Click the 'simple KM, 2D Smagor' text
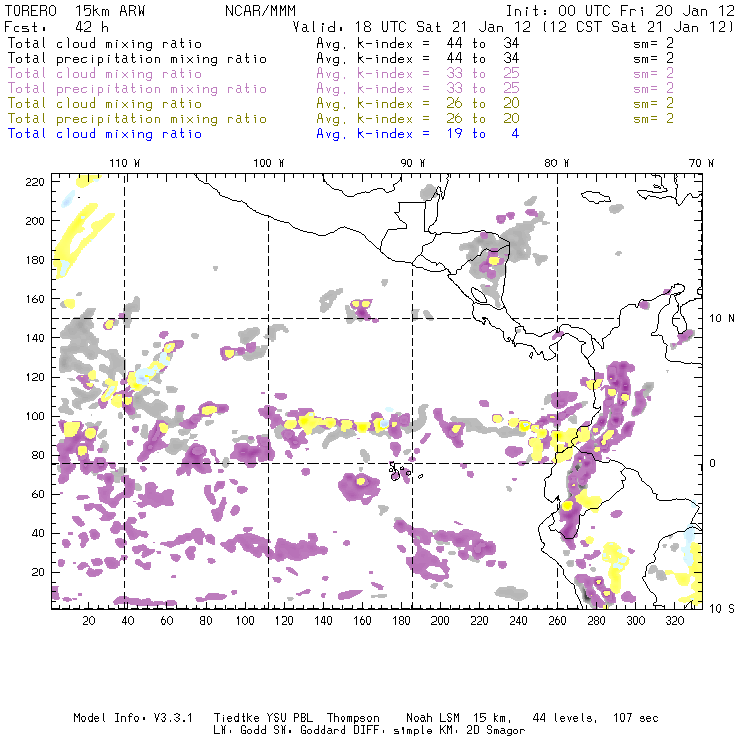The height and width of the screenshot is (740, 740). point(459,731)
